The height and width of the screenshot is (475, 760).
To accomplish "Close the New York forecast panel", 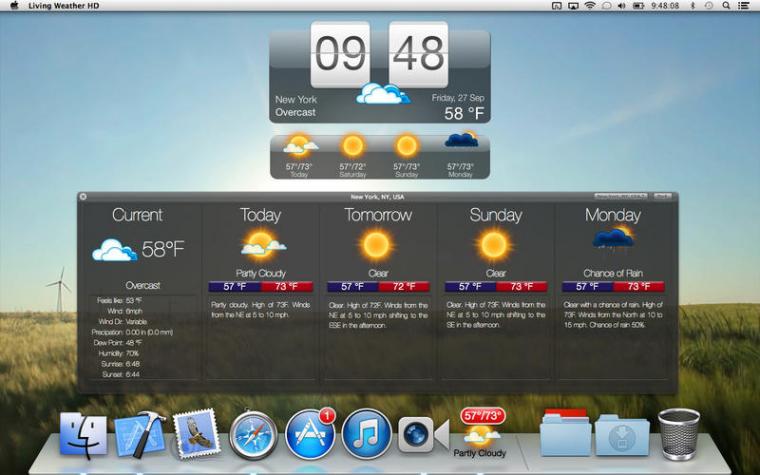I will tap(83, 196).
